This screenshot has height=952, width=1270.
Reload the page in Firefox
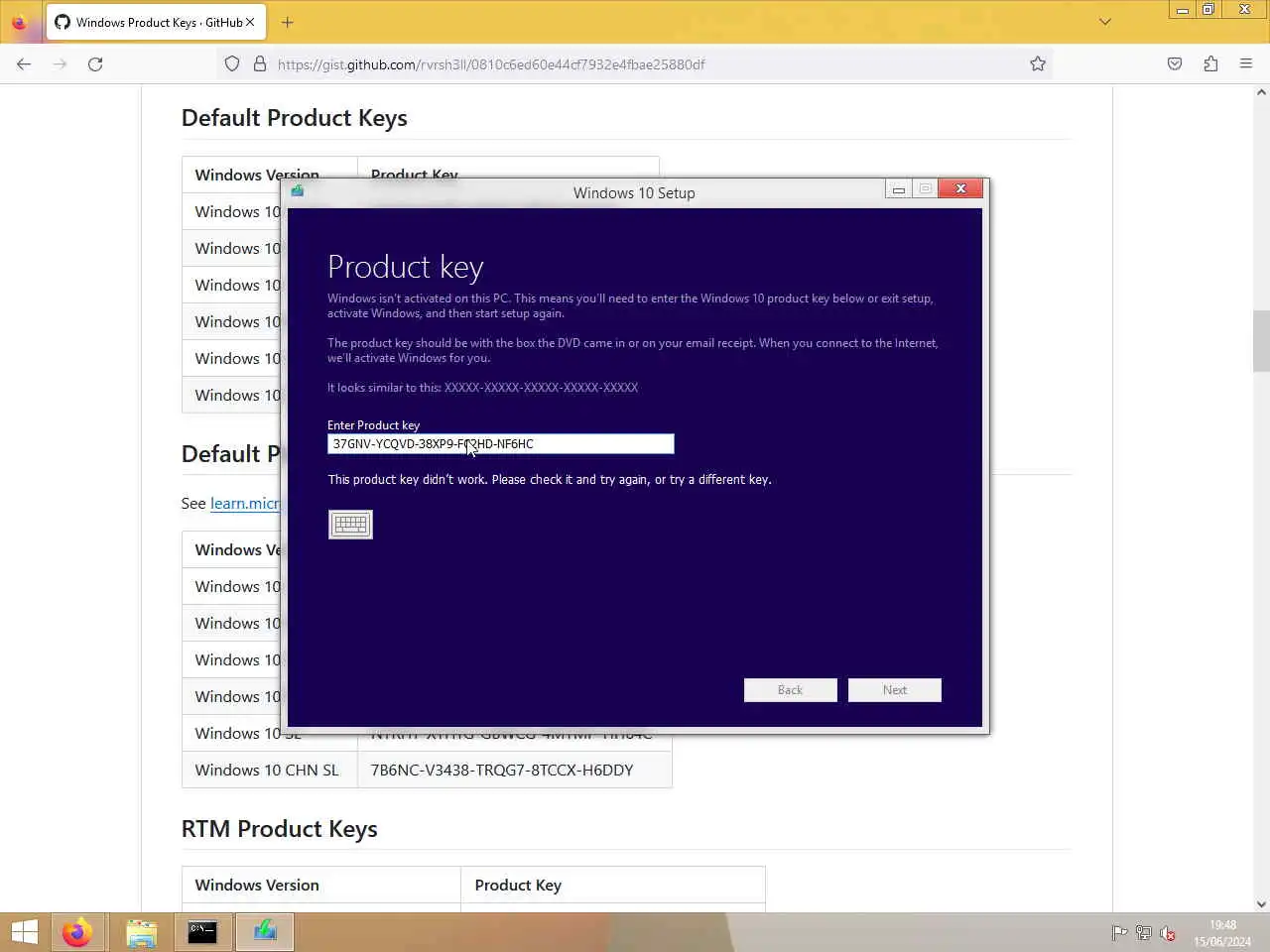tap(95, 64)
